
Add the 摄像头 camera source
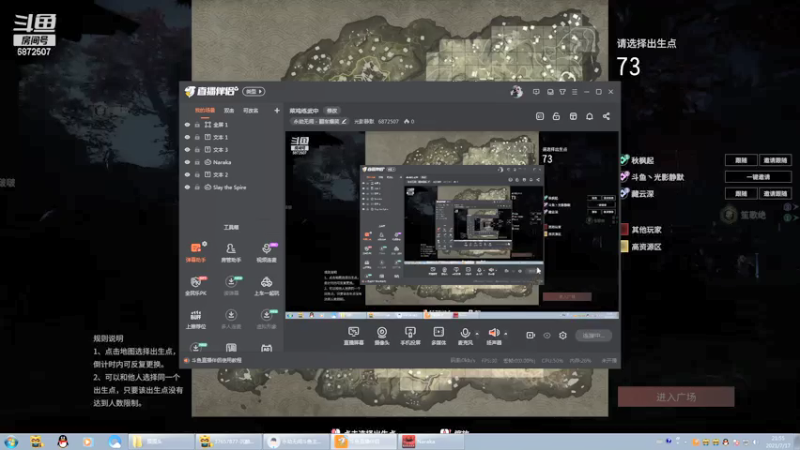[382, 336]
